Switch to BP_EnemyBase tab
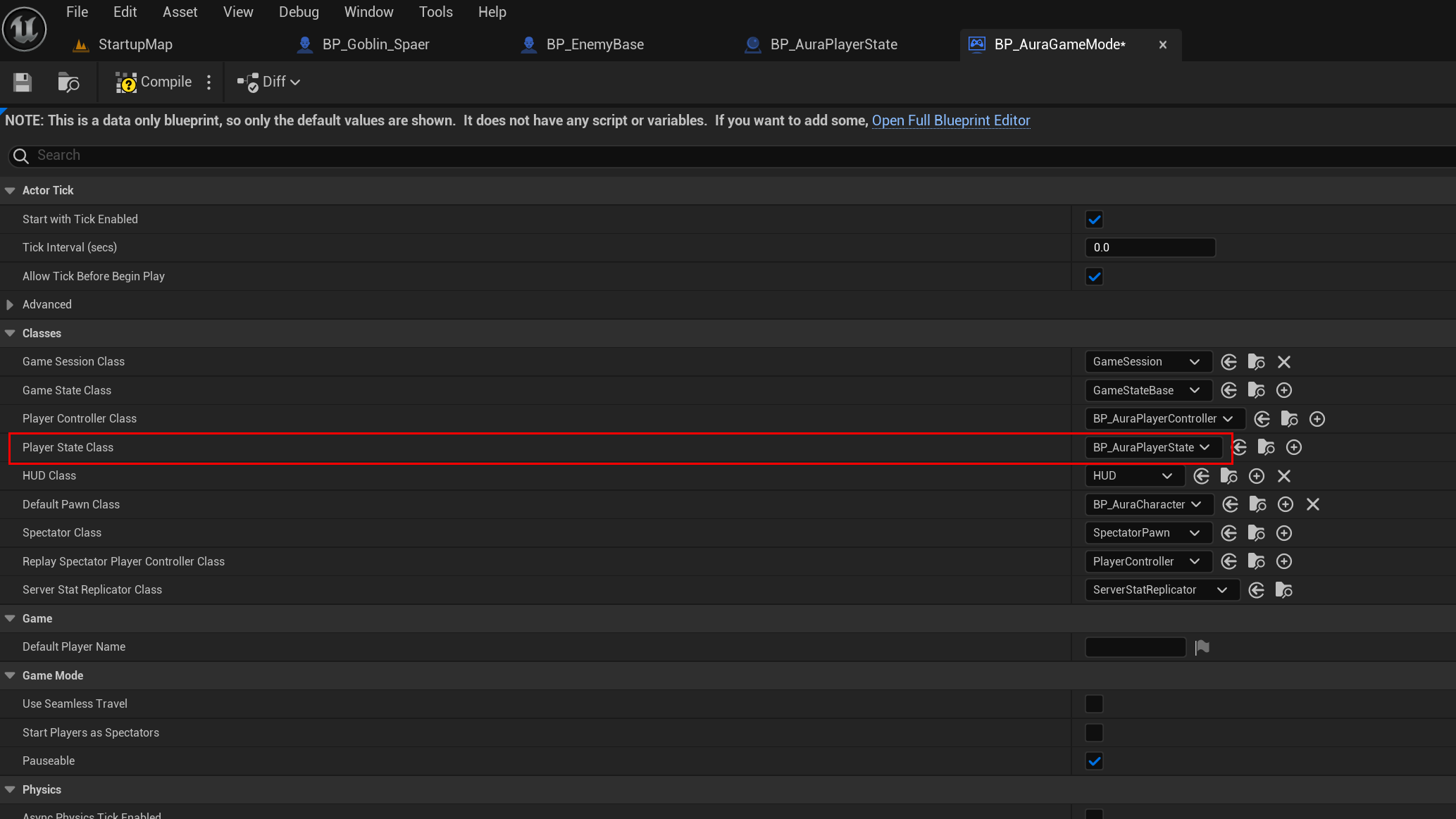The image size is (1456, 819). click(595, 44)
